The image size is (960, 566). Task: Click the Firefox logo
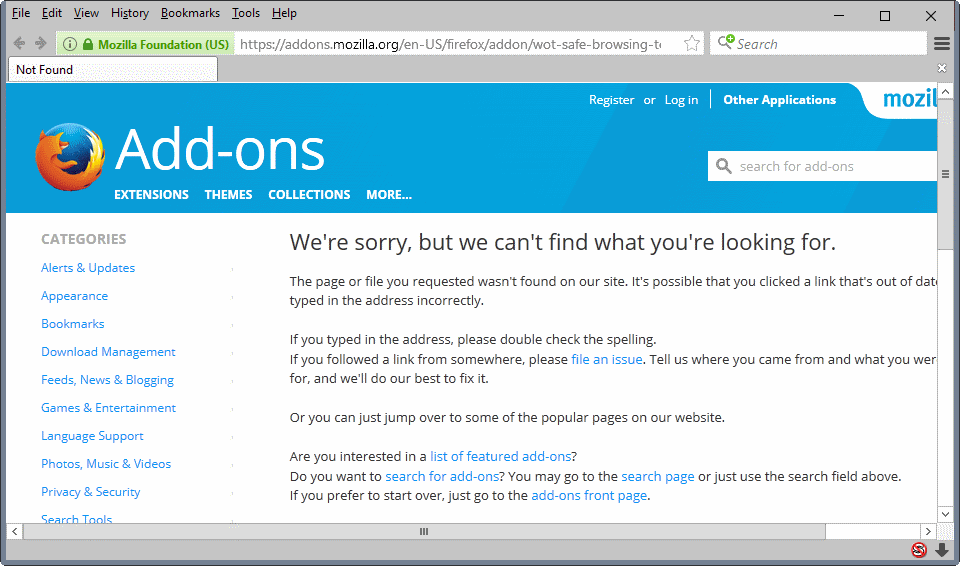pos(69,157)
